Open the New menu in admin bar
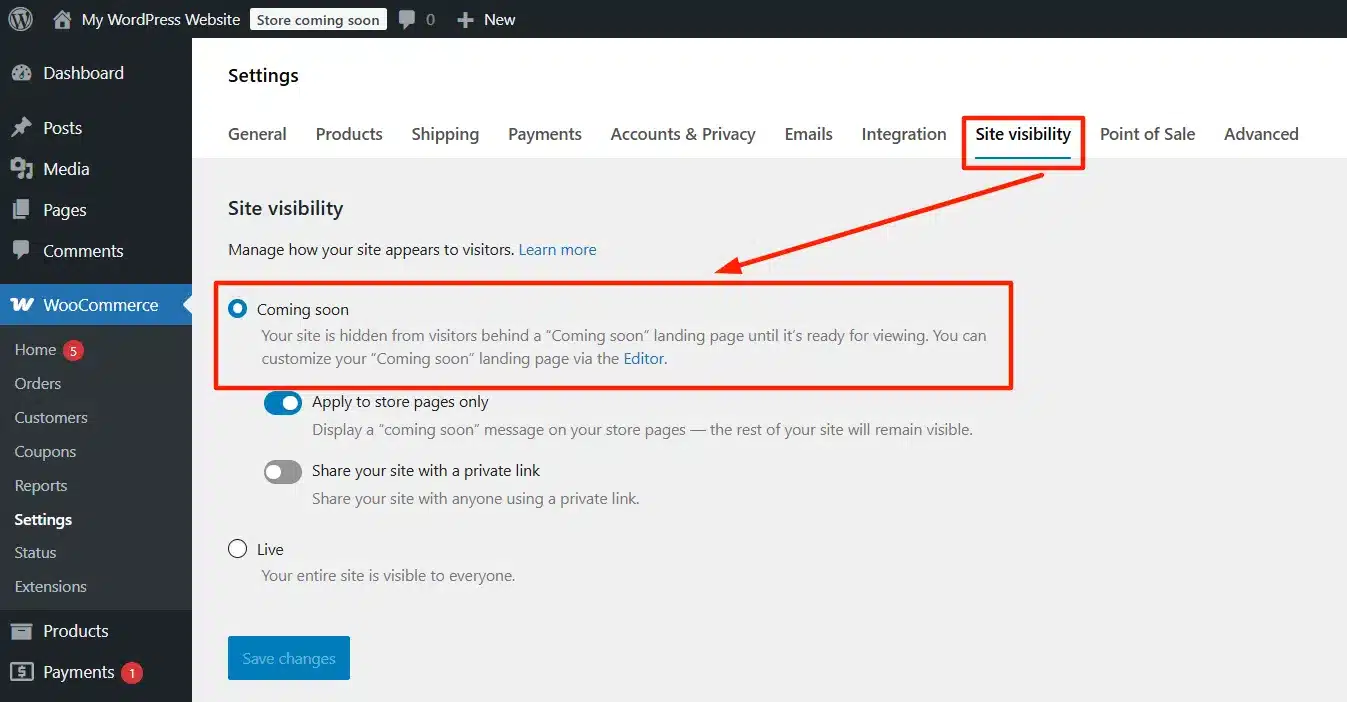1347x702 pixels. tap(487, 19)
